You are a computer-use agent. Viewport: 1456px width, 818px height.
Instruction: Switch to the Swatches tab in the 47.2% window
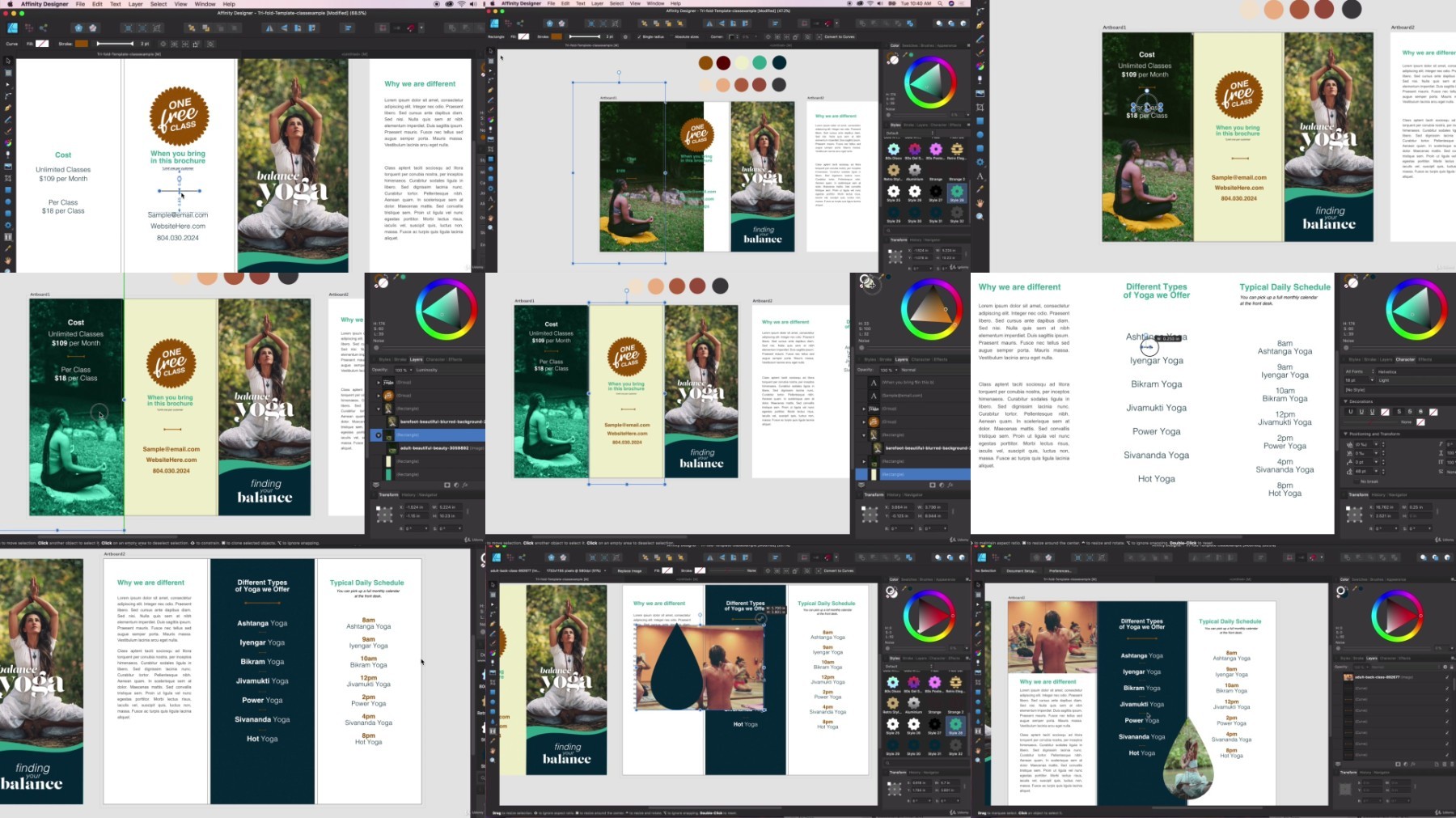coord(909,45)
